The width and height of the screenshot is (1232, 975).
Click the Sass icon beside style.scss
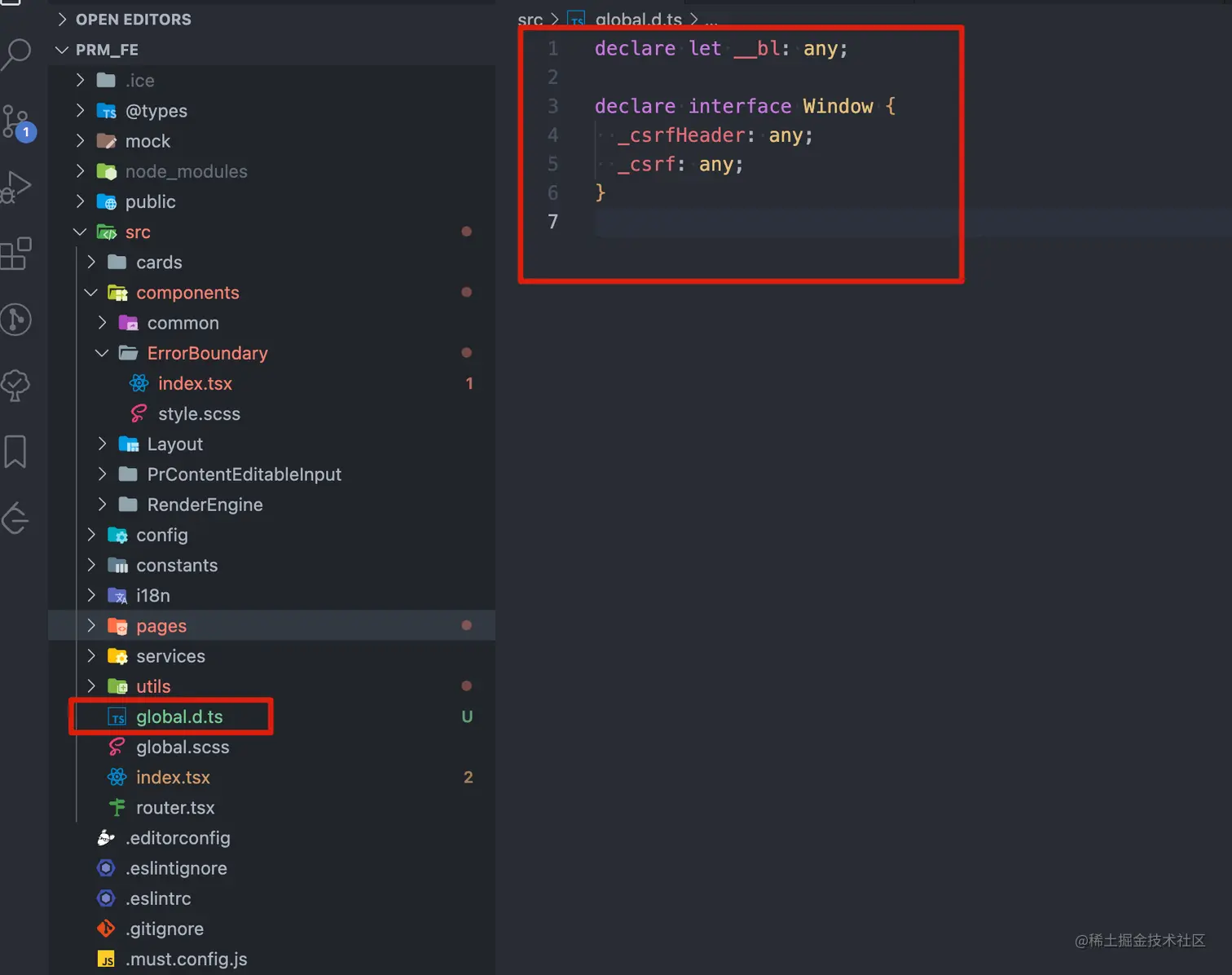[x=139, y=413]
